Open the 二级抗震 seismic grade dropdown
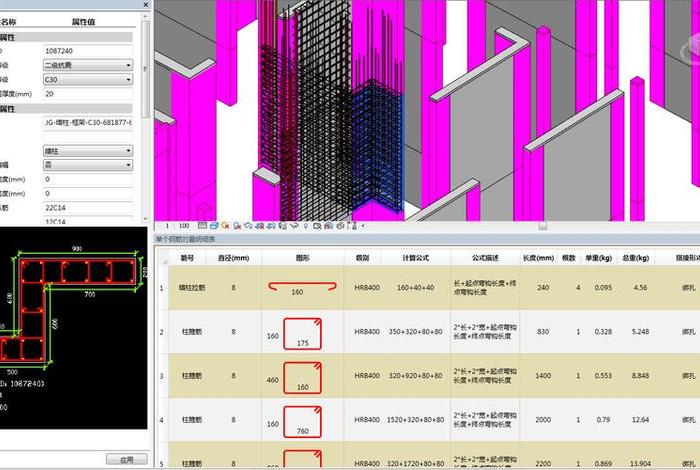The height and width of the screenshot is (470, 700). 88,65
